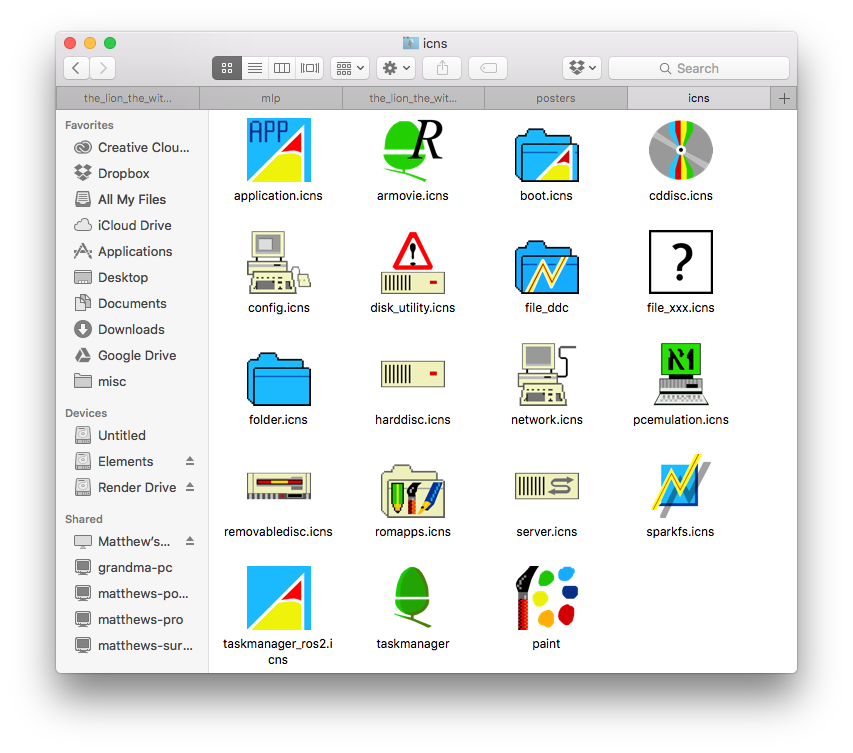Select the file_xxx.icns question mark icon
The height and width of the screenshot is (753, 853).
pyautogui.click(x=680, y=262)
